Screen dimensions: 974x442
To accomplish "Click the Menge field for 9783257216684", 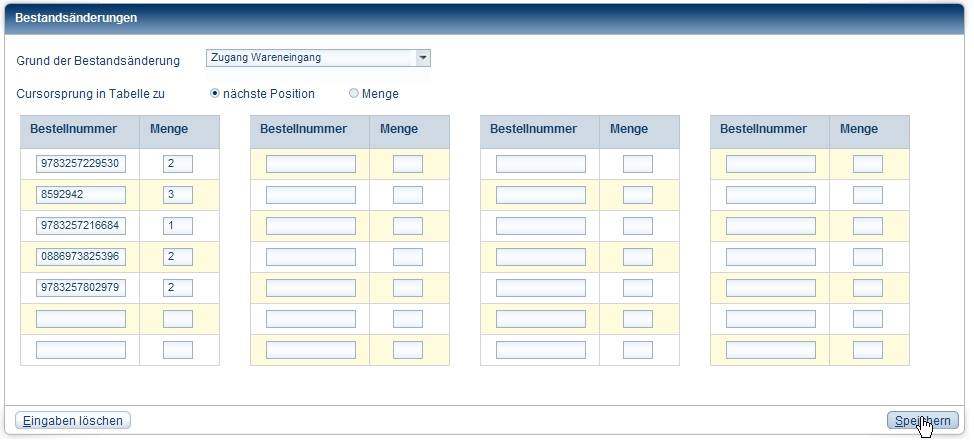I will (x=178, y=226).
